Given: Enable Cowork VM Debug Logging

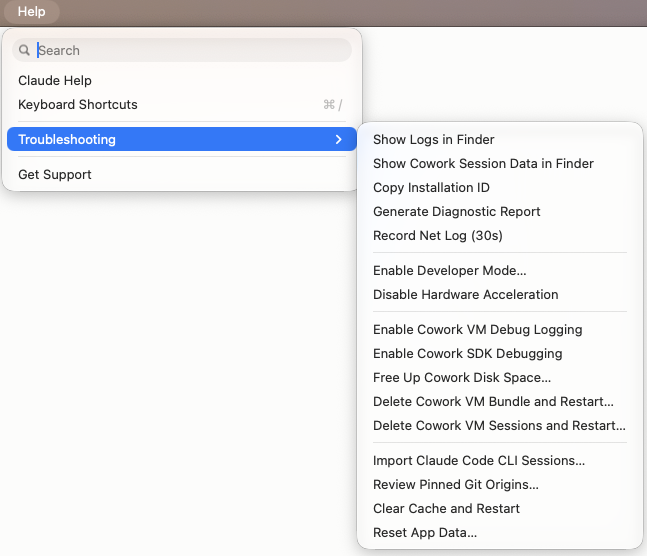Looking at the screenshot, I should click(x=500, y=329).
